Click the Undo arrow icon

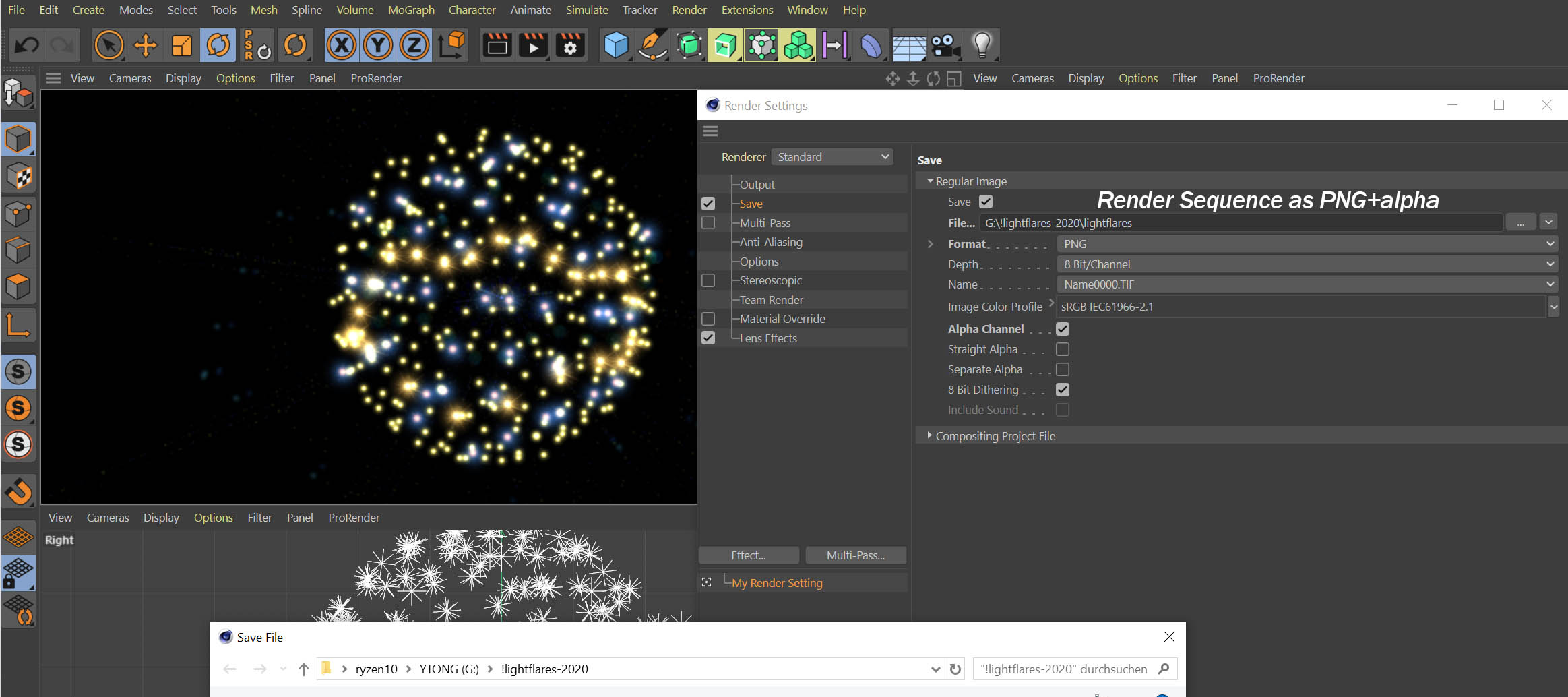[x=27, y=46]
